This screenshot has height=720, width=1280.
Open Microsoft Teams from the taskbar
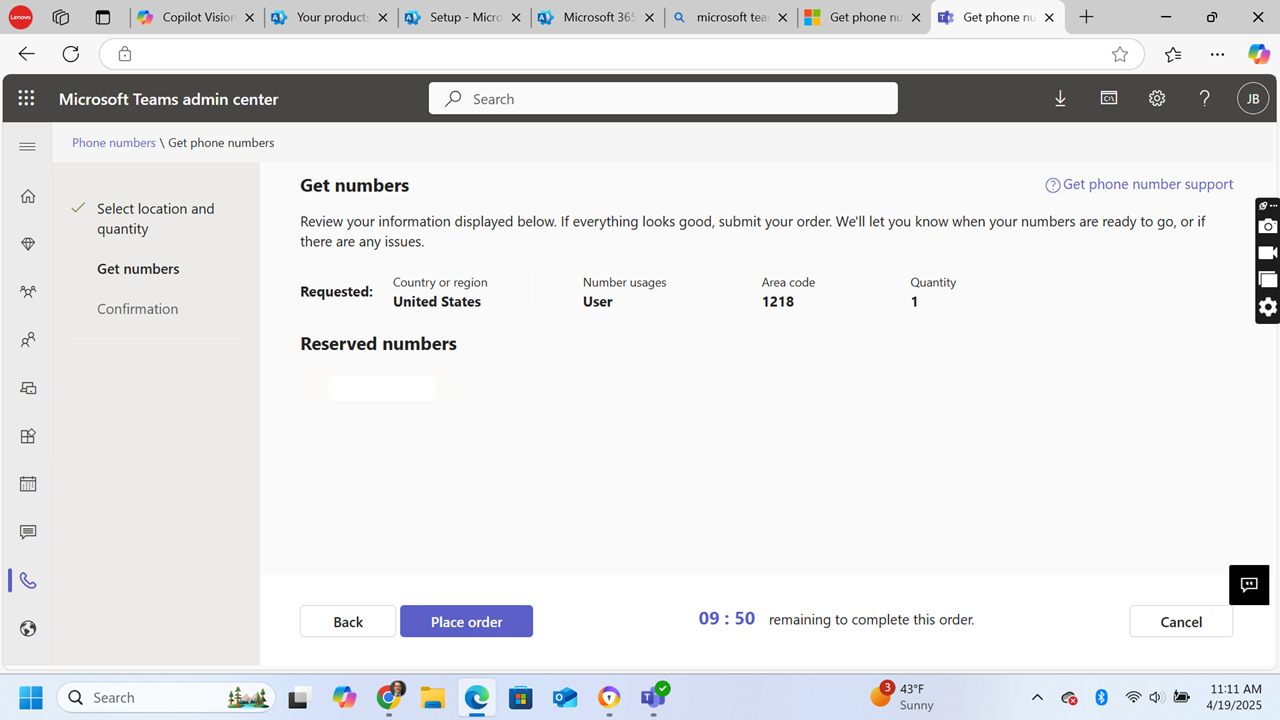[x=653, y=697]
